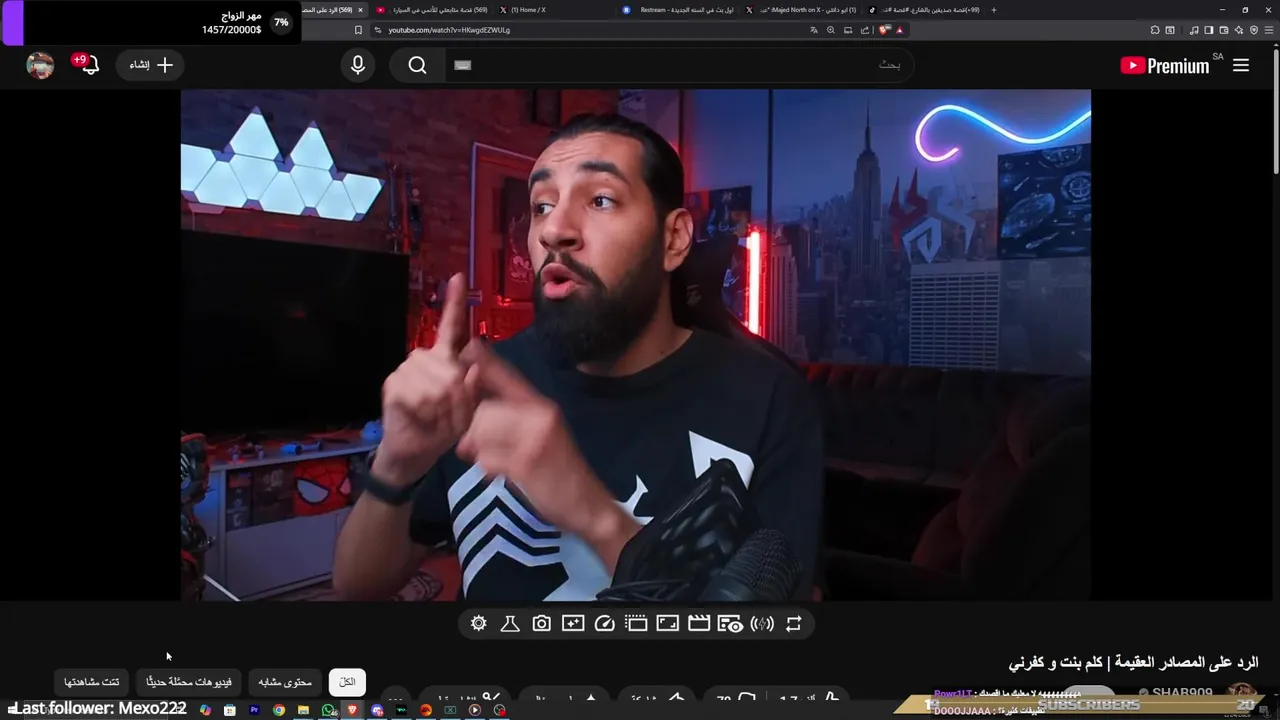Switch to the 'Home / X' browser tab
The width and height of the screenshot is (1280, 720).
point(555,10)
